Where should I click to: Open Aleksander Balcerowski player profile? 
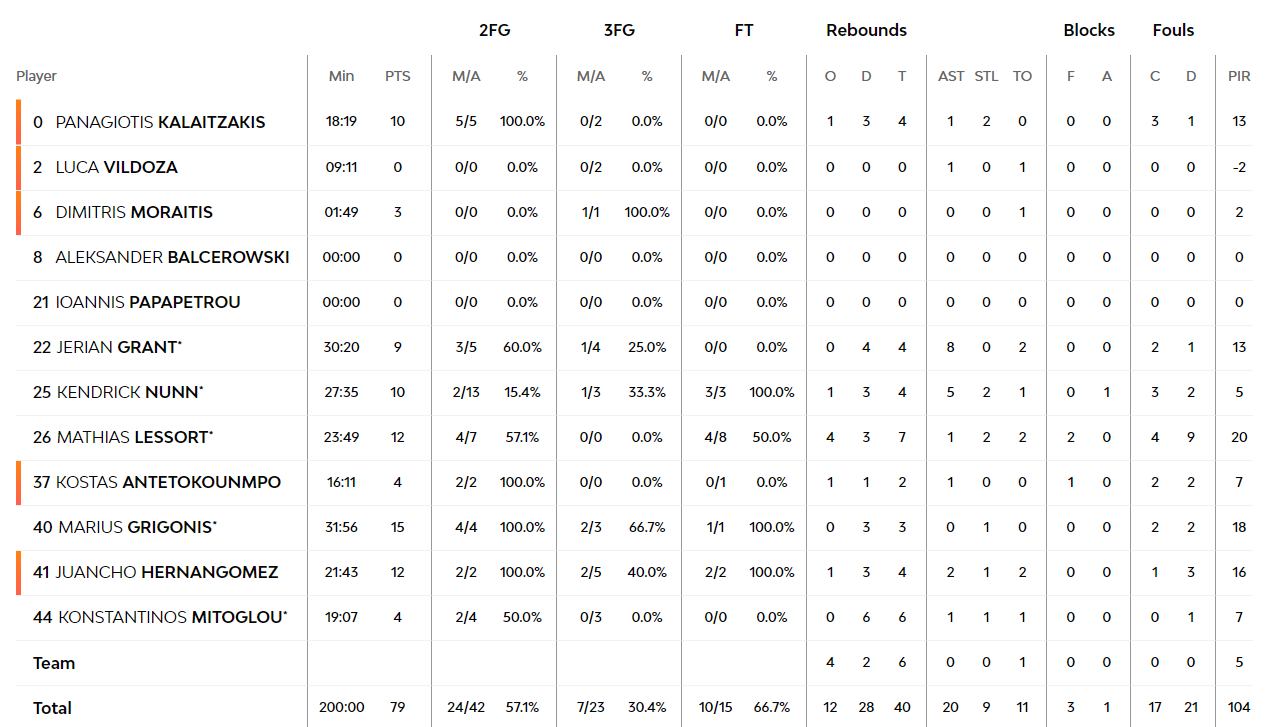point(172,257)
